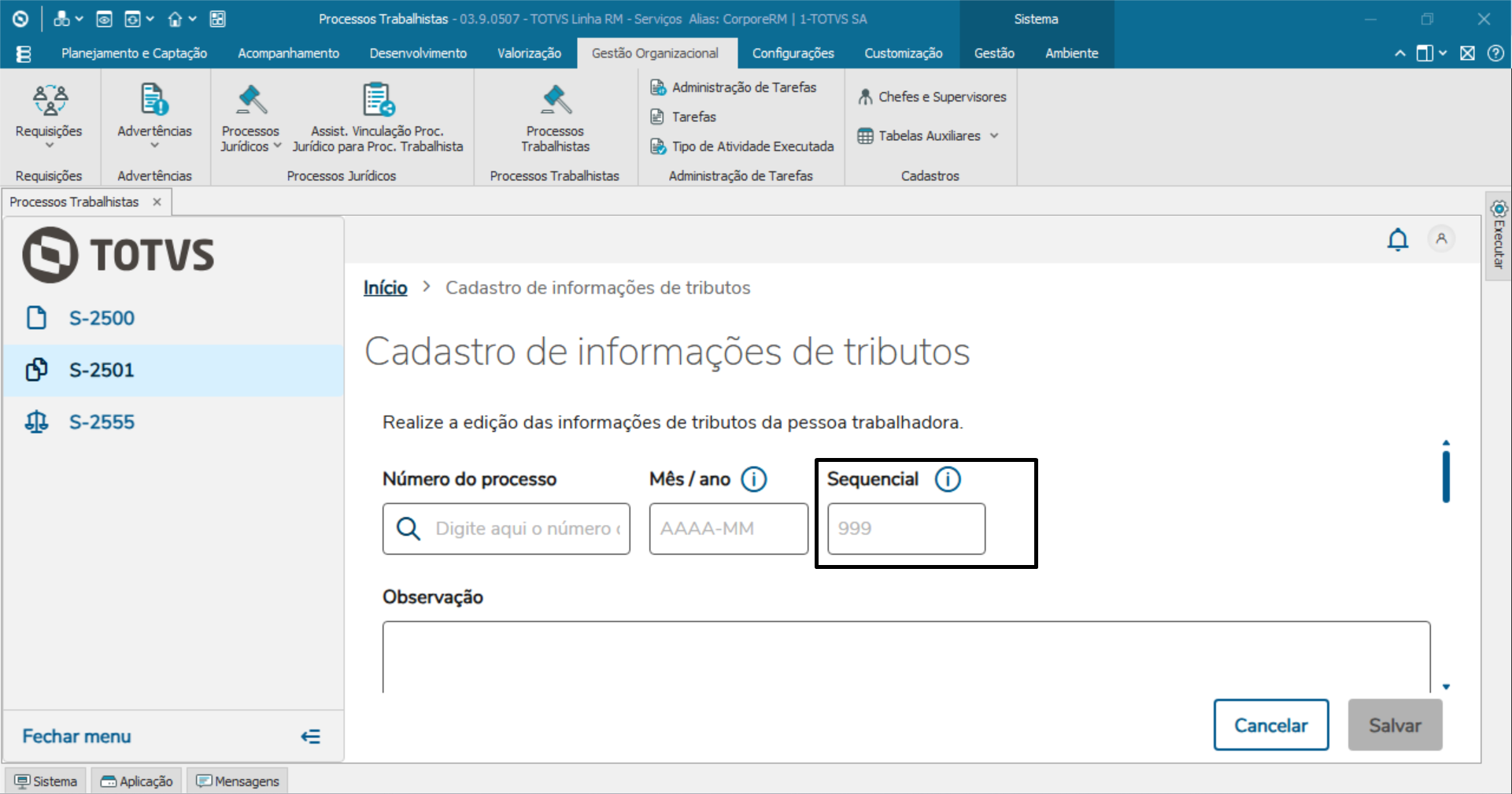Switch to Planejamento e Captação tab
The image size is (1512, 794).
click(134, 54)
